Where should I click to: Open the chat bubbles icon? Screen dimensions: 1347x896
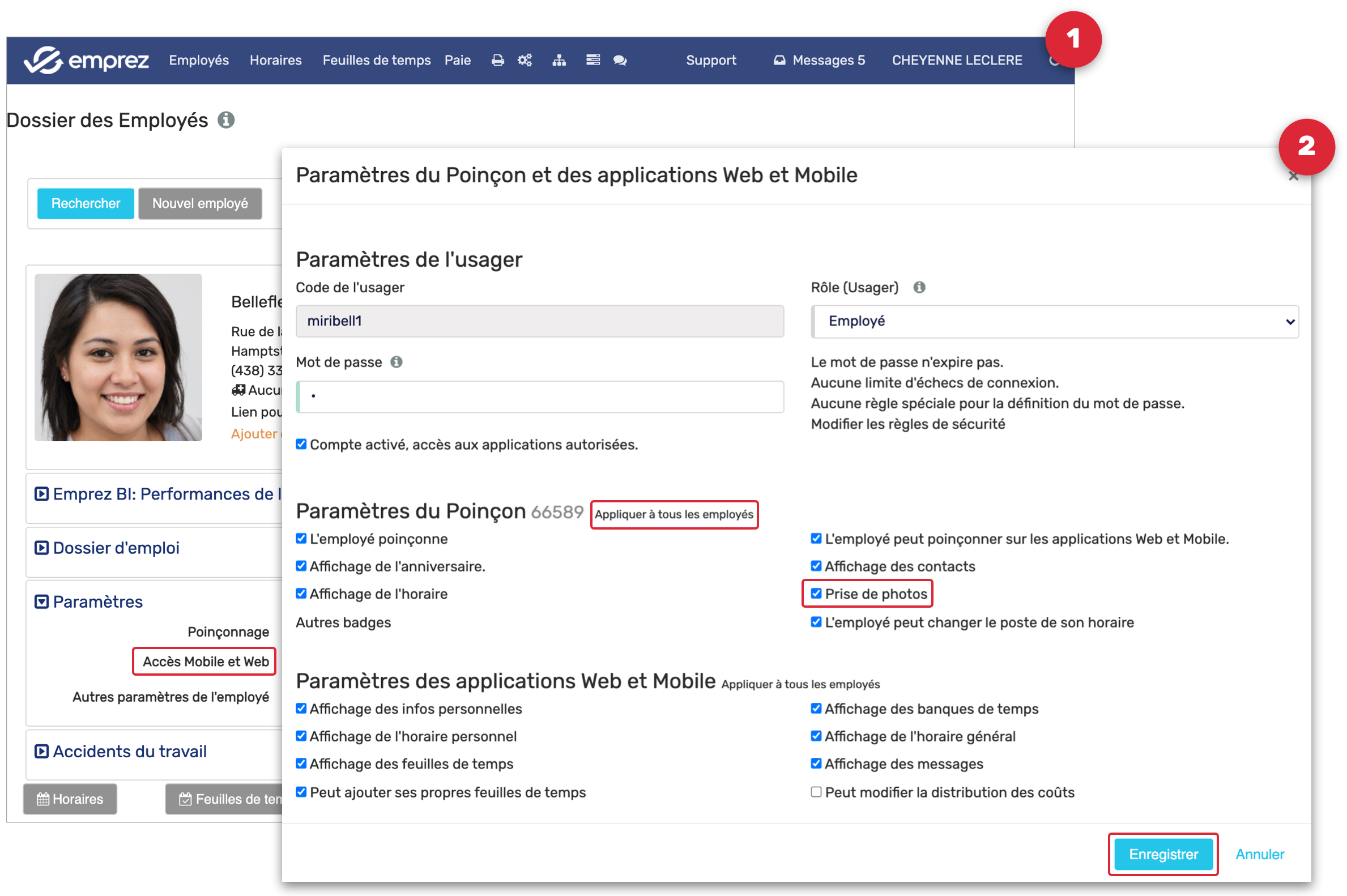tap(620, 60)
